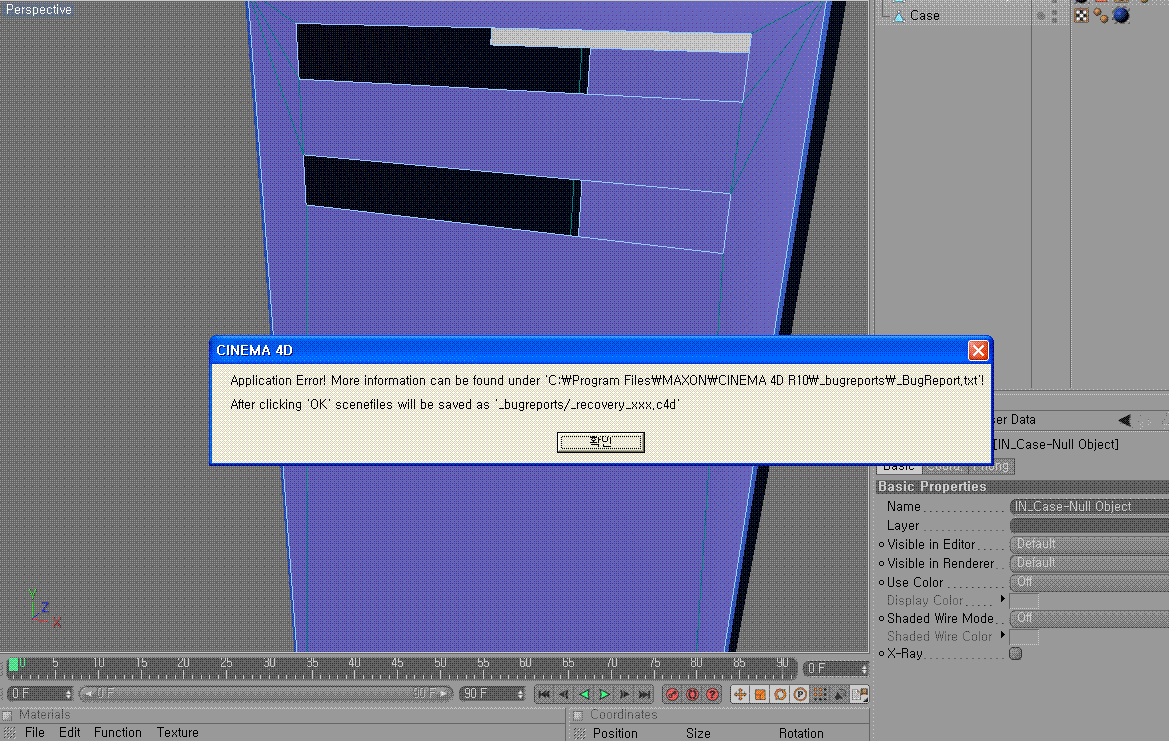Click the checkerboard UVW tag on Case

(x=1081, y=16)
